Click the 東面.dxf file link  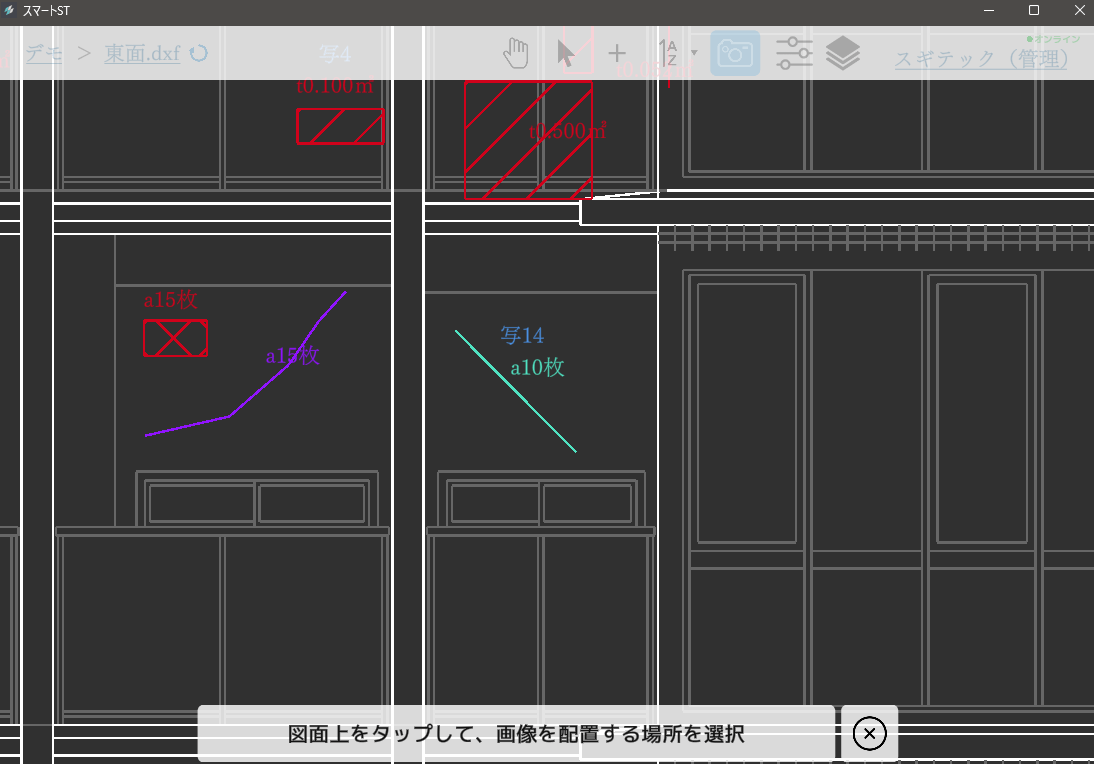click(142, 53)
